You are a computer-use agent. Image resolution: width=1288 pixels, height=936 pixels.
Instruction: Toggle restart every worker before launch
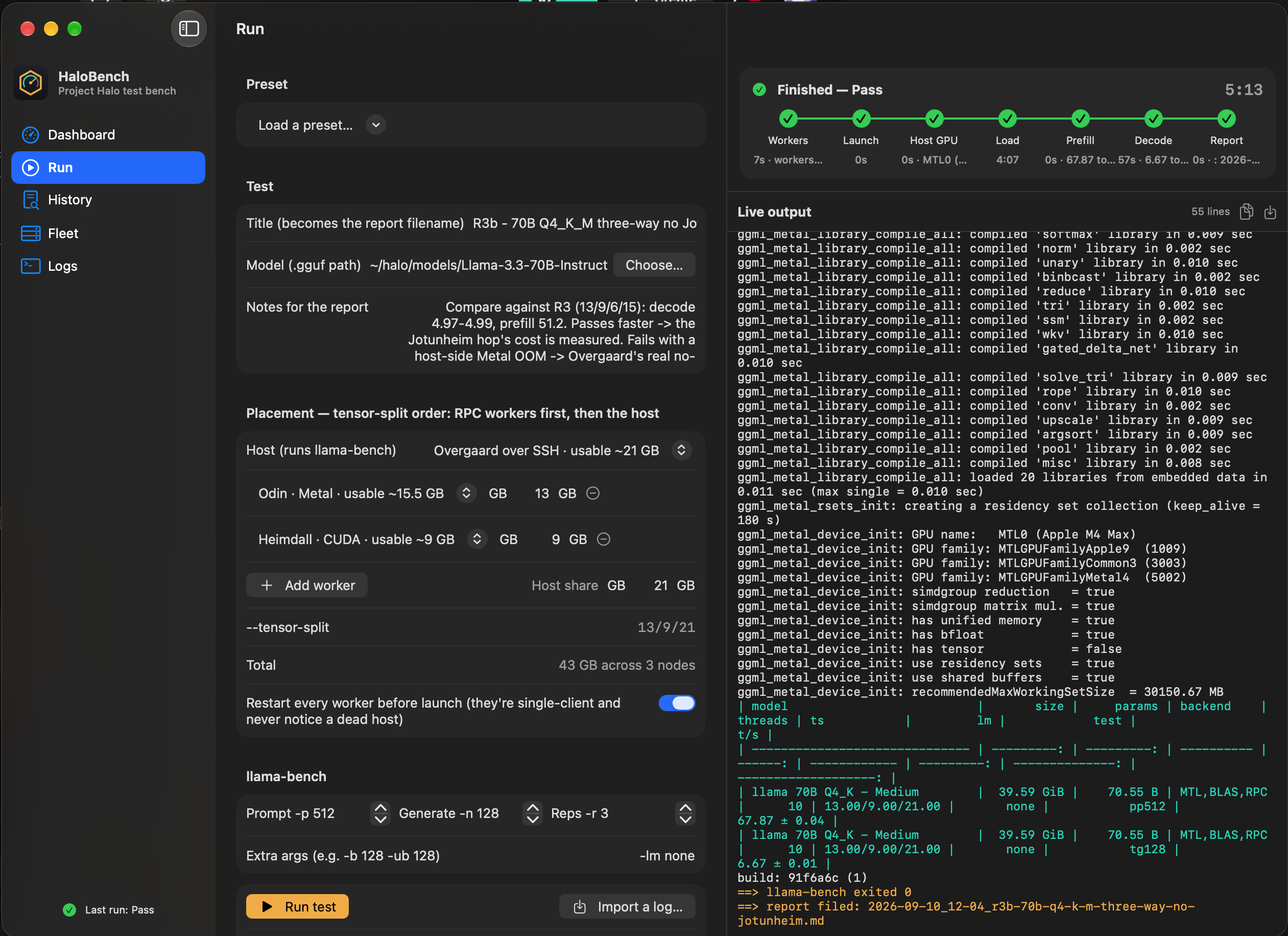point(676,703)
